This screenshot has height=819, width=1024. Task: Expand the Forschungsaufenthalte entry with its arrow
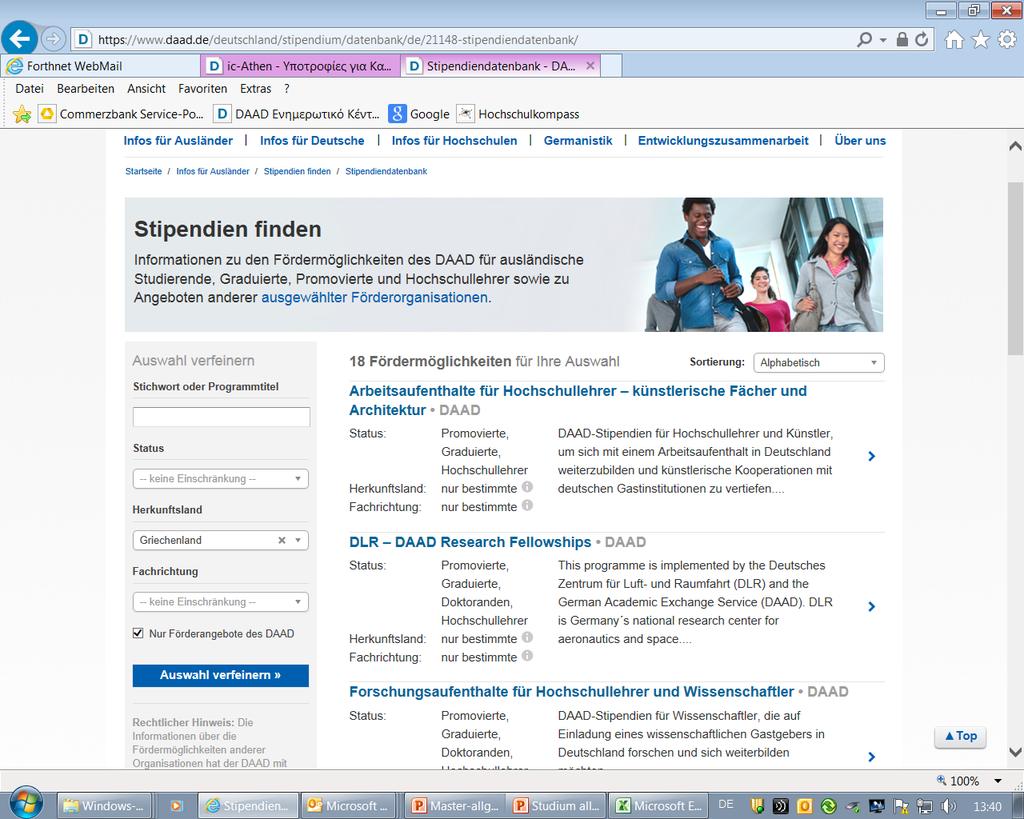872,756
